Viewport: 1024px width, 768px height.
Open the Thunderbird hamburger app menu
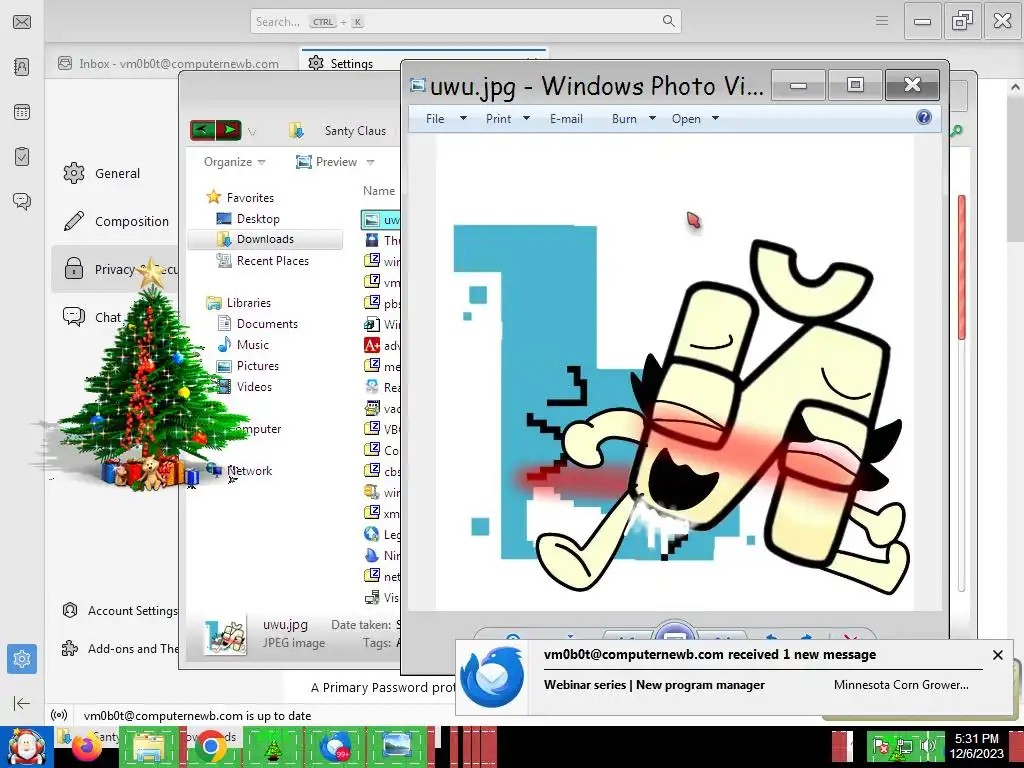[882, 21]
